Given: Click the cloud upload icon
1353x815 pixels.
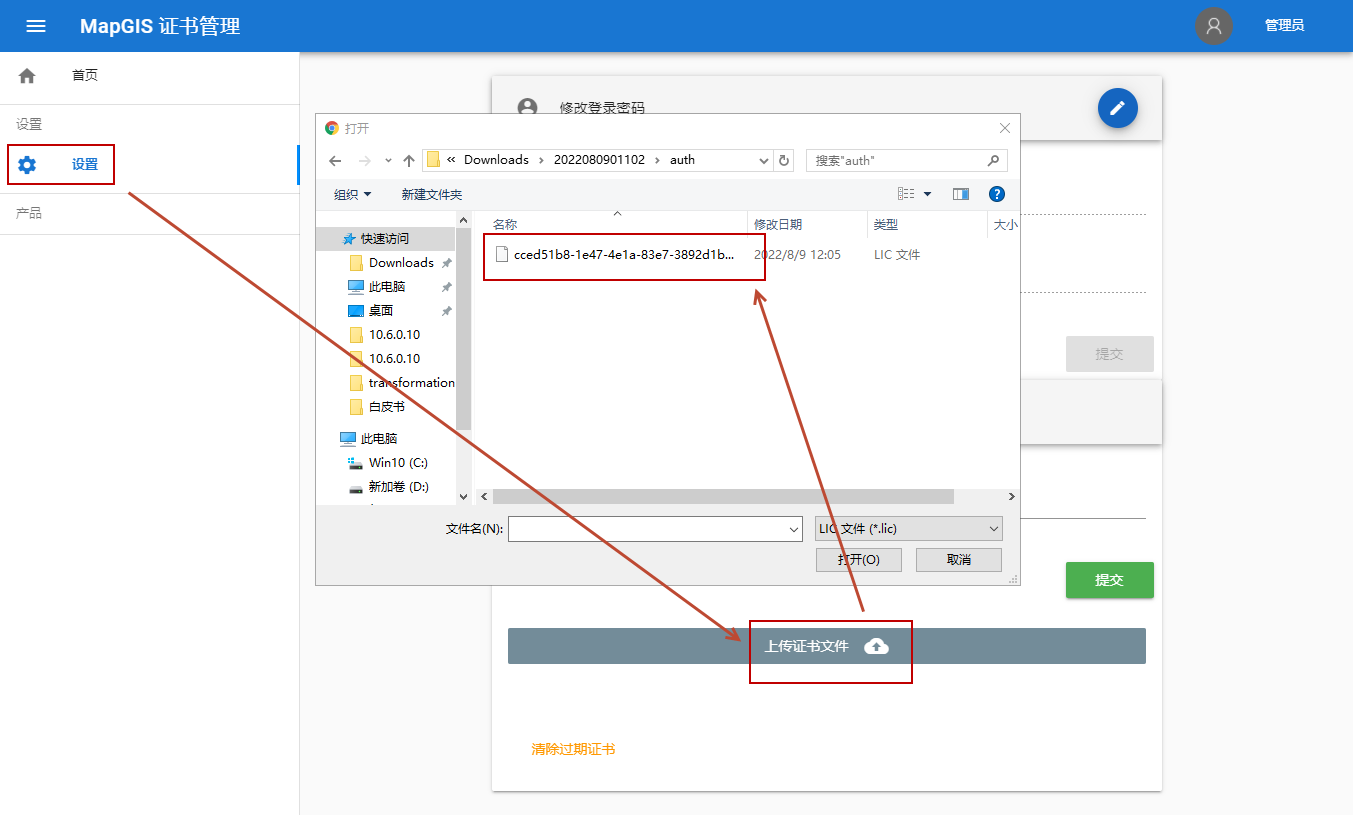Looking at the screenshot, I should click(876, 646).
